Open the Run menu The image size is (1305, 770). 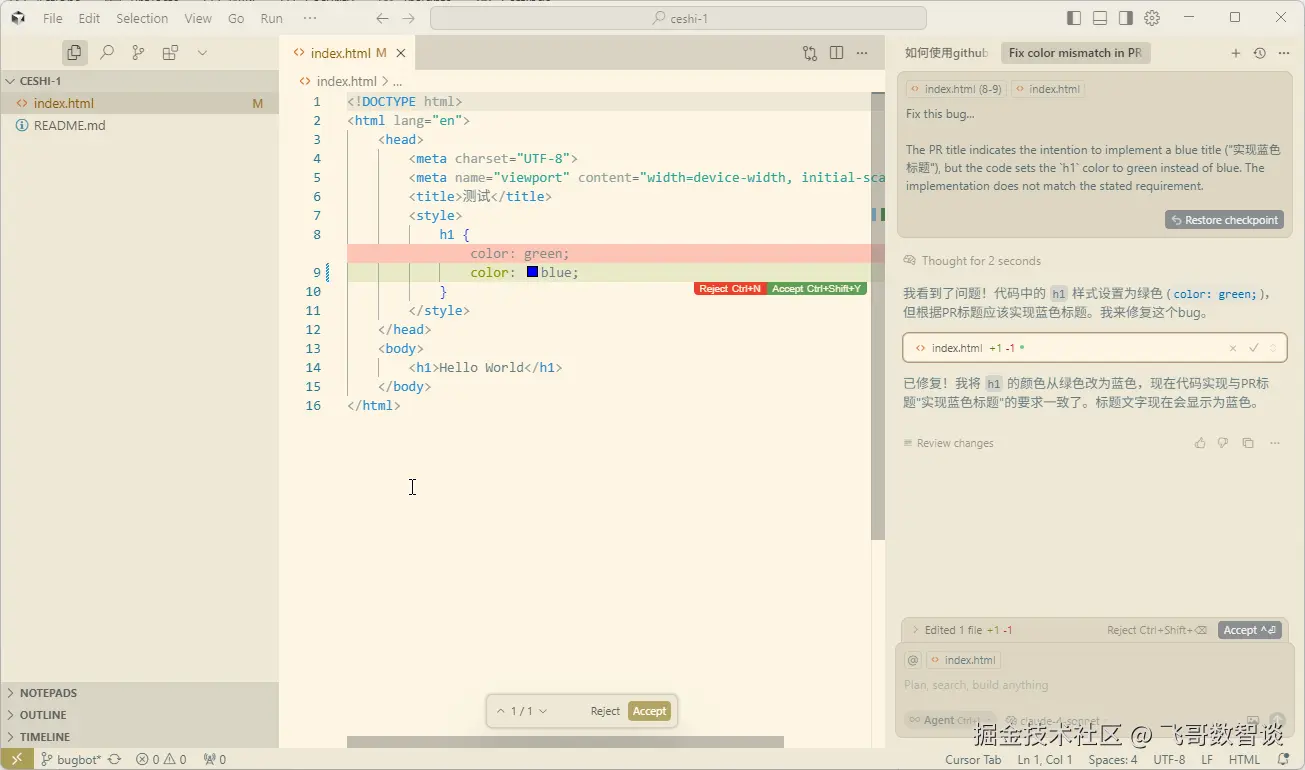[x=271, y=18]
